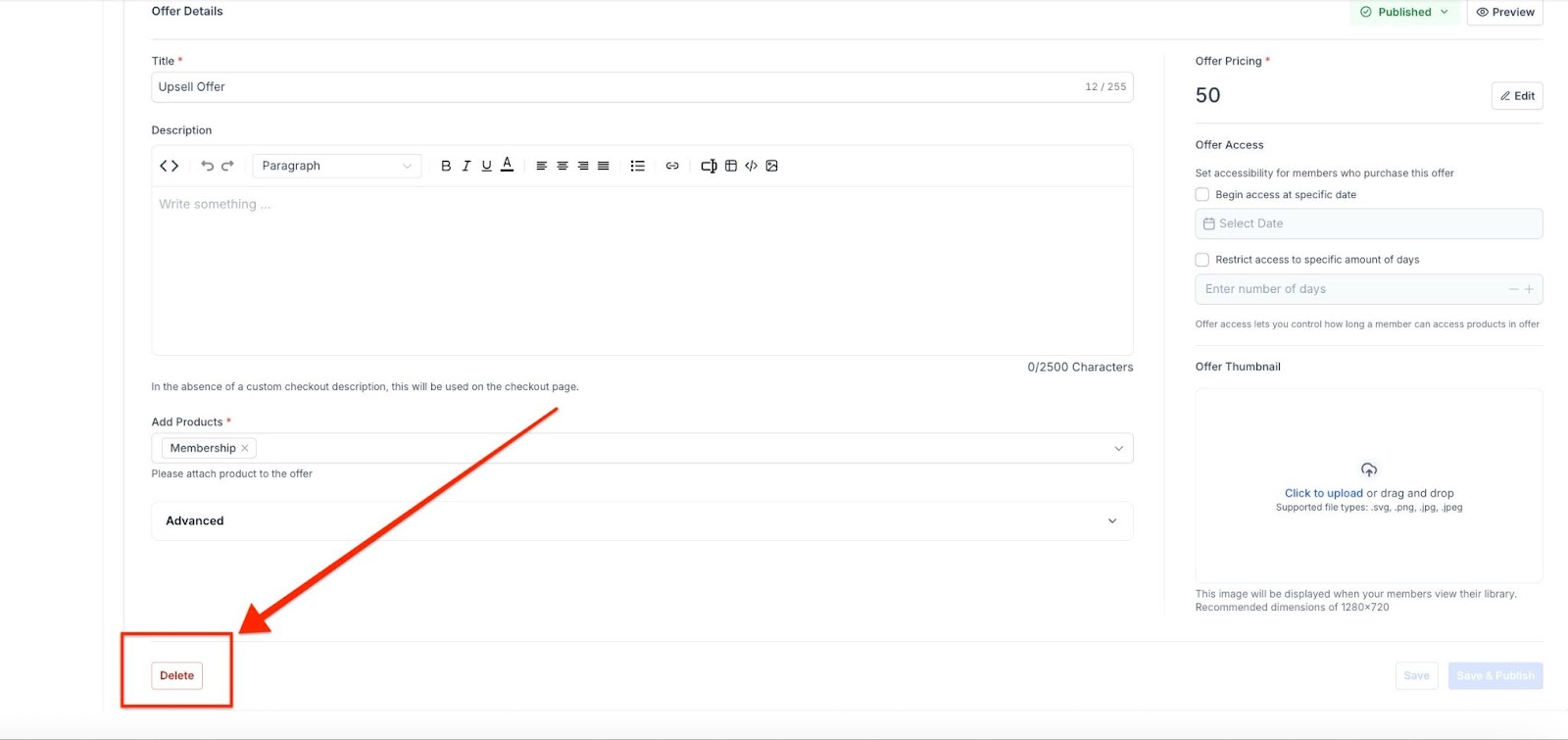Redo the last description edit

click(x=227, y=166)
